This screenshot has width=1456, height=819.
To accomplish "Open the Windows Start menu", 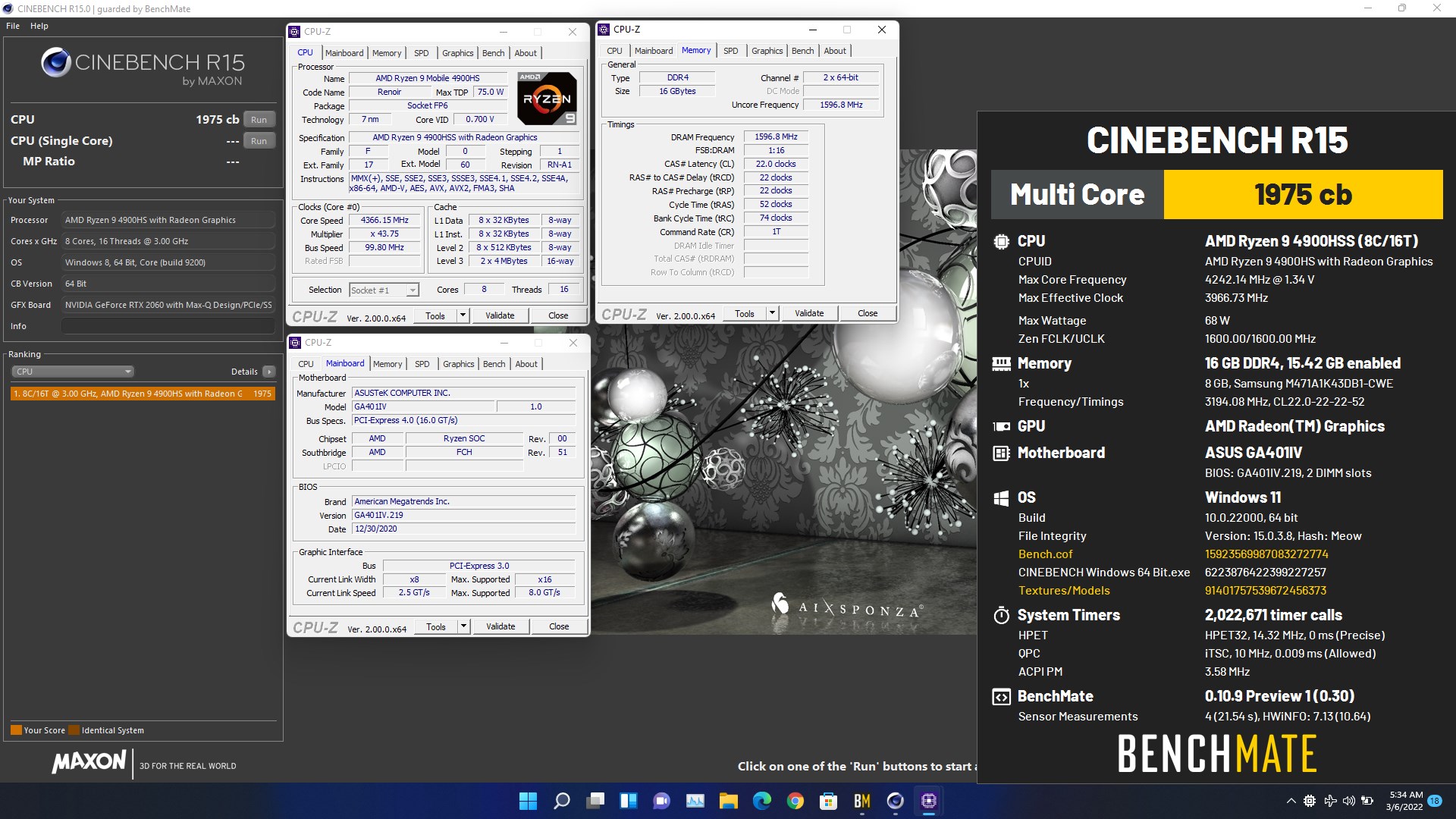I will click(x=528, y=801).
